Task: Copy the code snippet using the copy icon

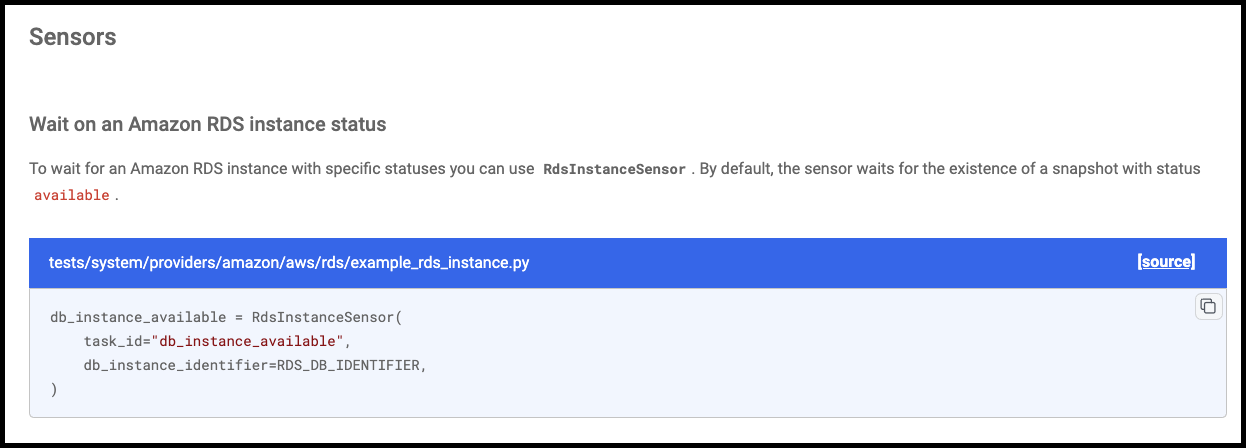Action: (1208, 306)
